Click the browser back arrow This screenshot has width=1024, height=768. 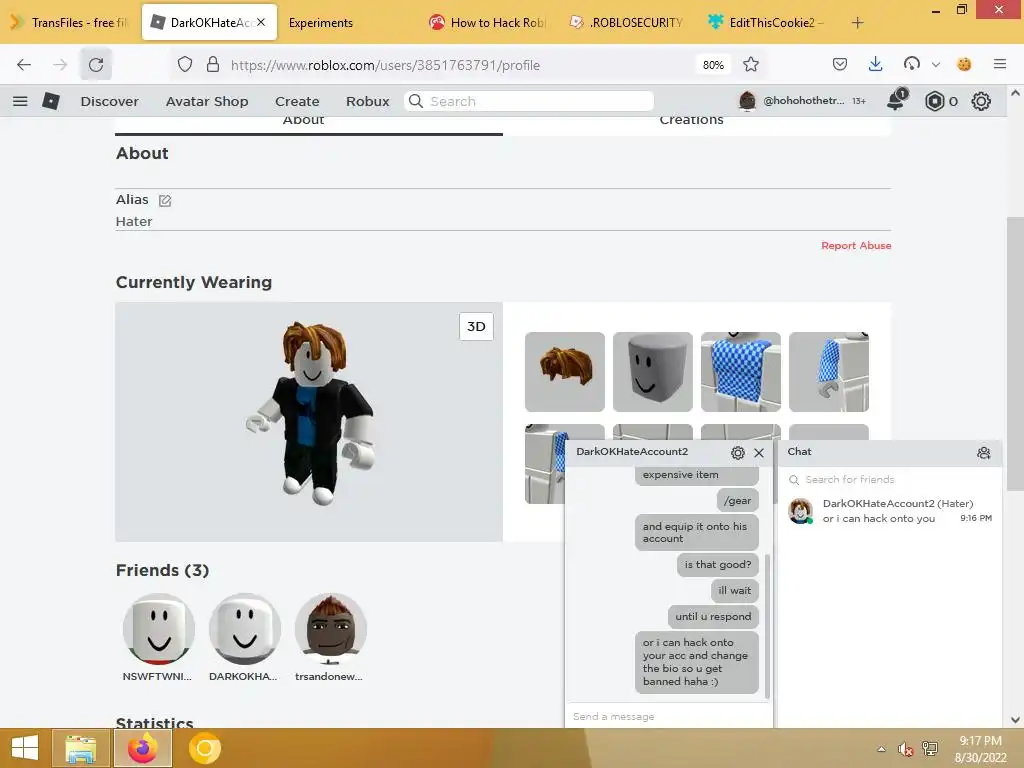click(24, 65)
